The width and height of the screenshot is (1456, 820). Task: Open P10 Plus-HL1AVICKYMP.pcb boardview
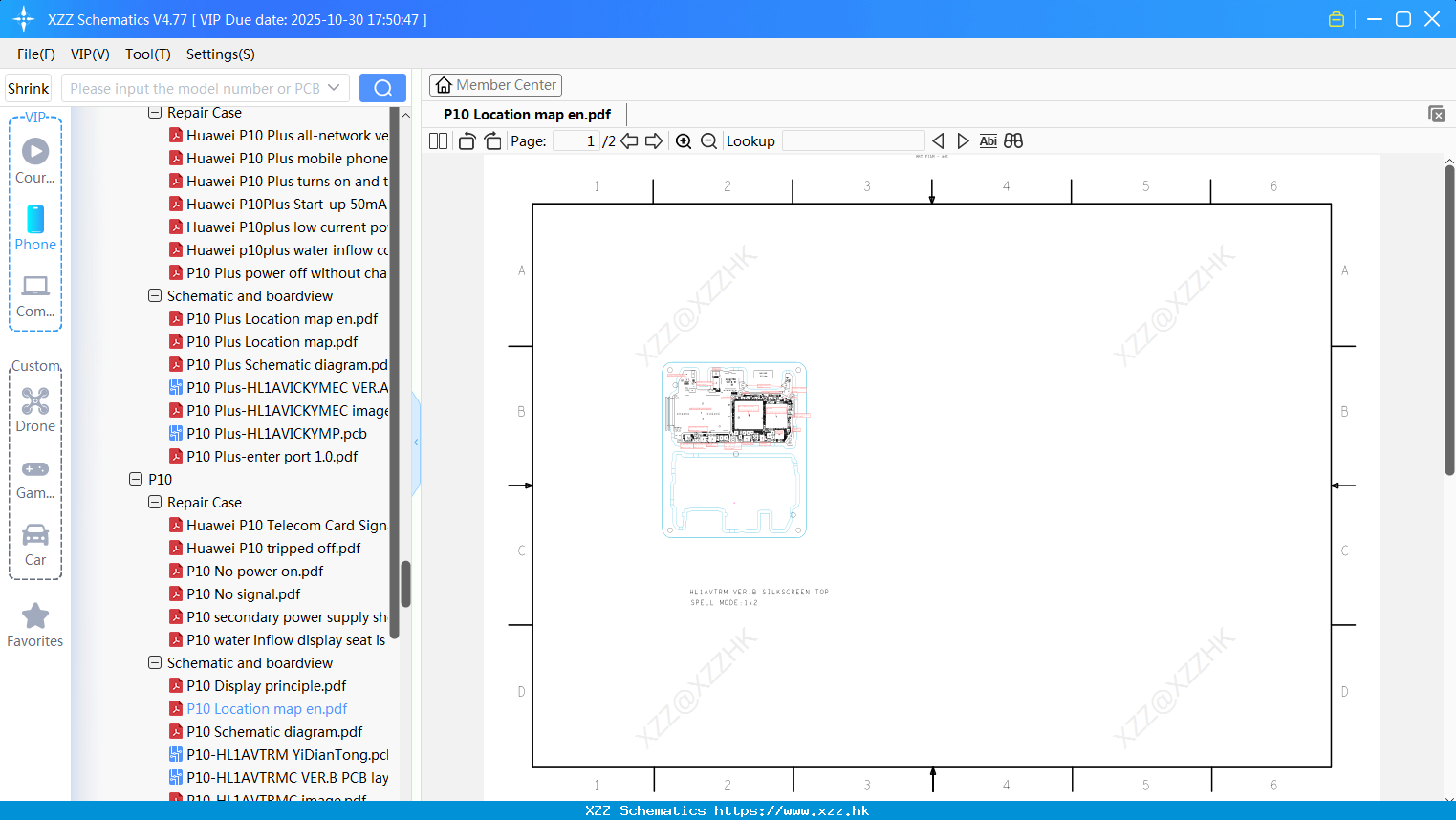(x=268, y=434)
